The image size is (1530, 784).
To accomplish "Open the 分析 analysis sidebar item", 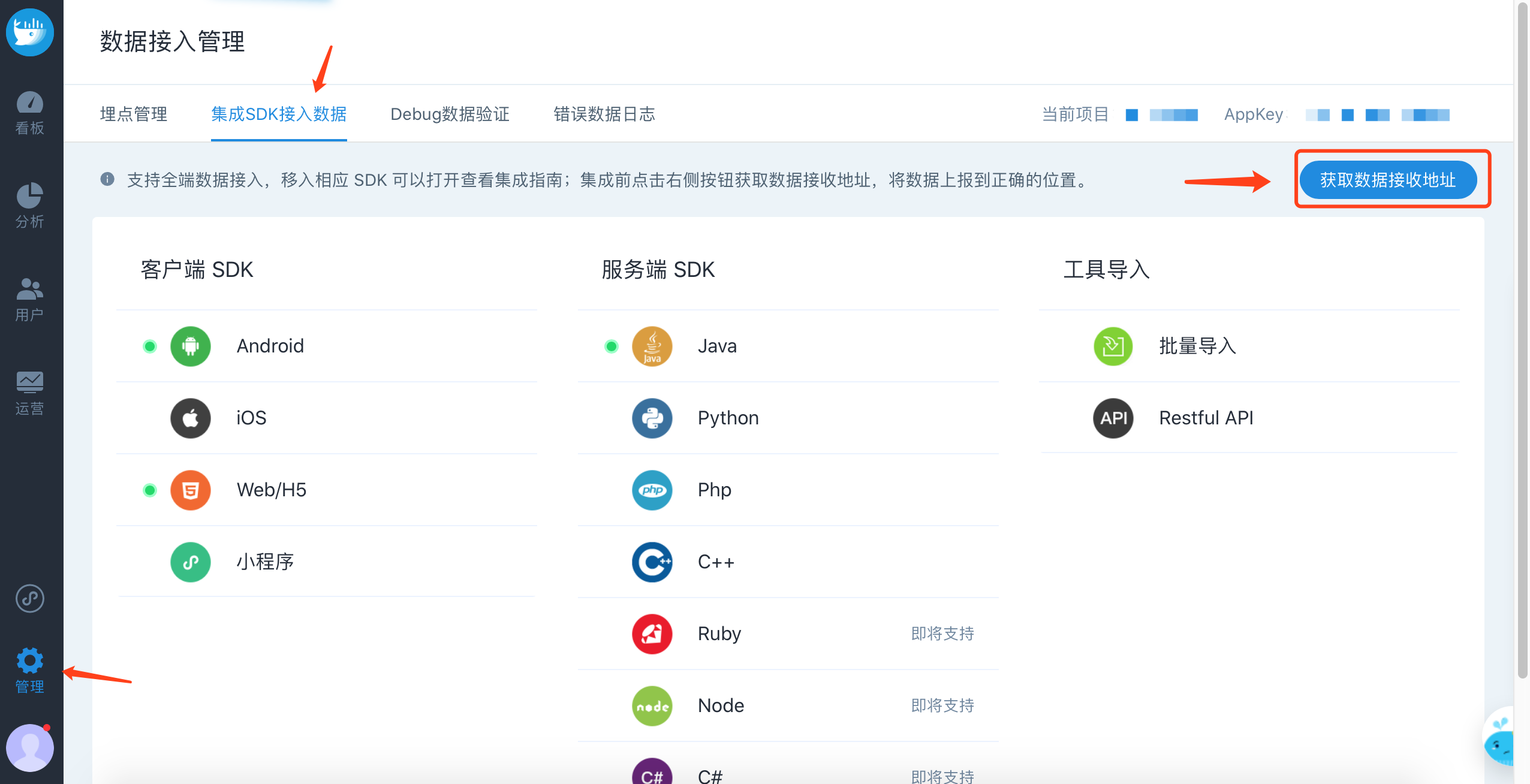I will (x=30, y=206).
